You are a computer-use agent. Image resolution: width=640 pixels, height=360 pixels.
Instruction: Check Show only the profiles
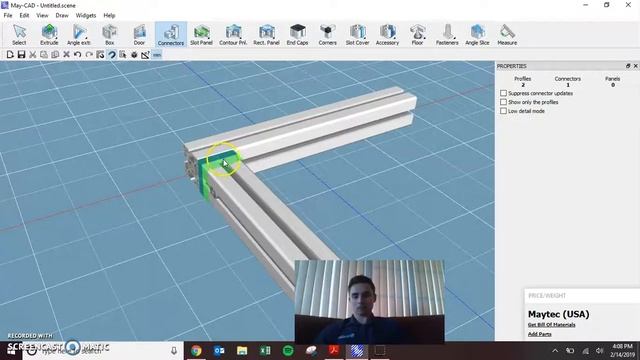click(x=503, y=102)
